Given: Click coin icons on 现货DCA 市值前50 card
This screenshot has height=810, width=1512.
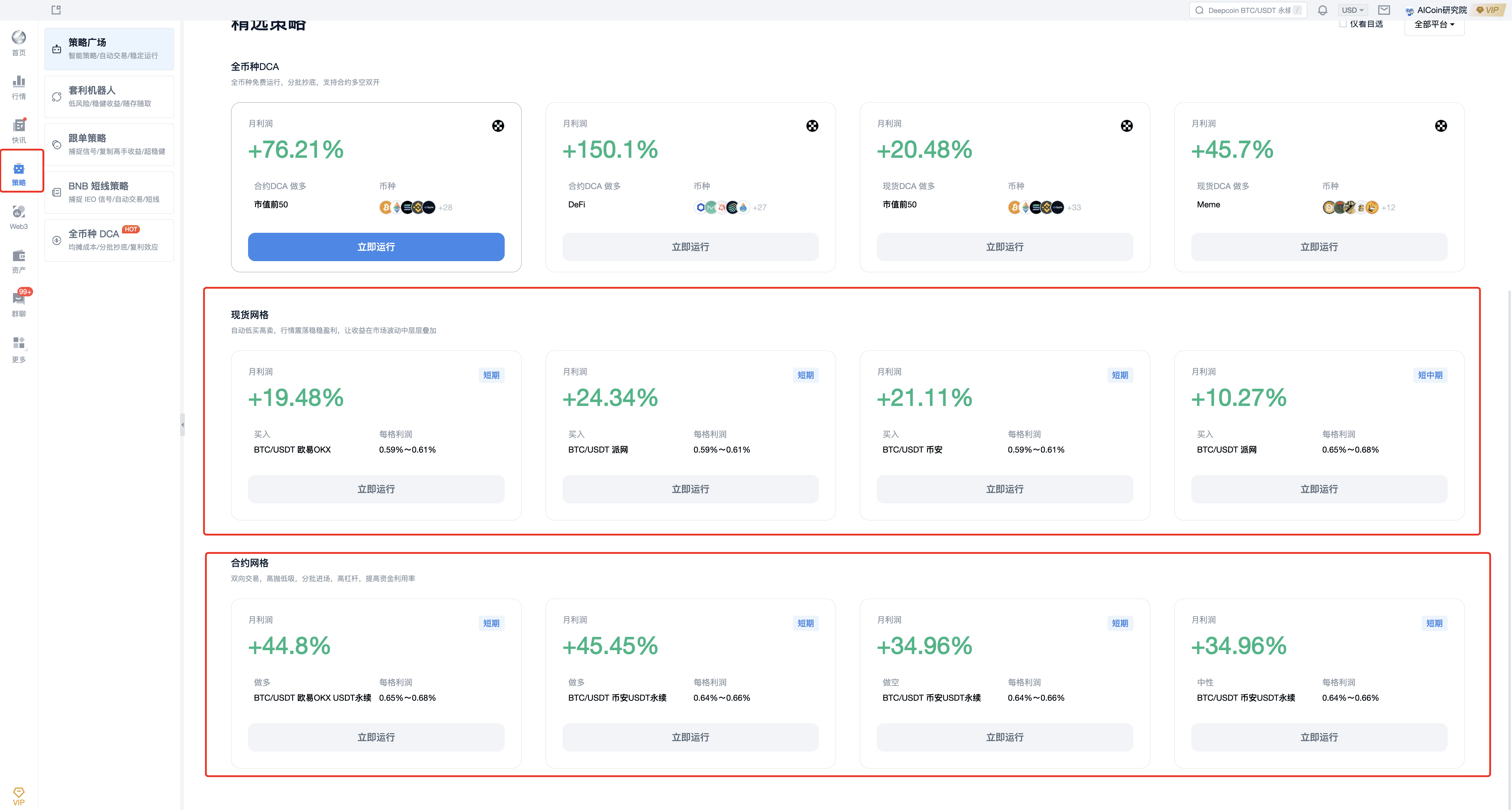Looking at the screenshot, I should pyautogui.click(x=1036, y=207).
